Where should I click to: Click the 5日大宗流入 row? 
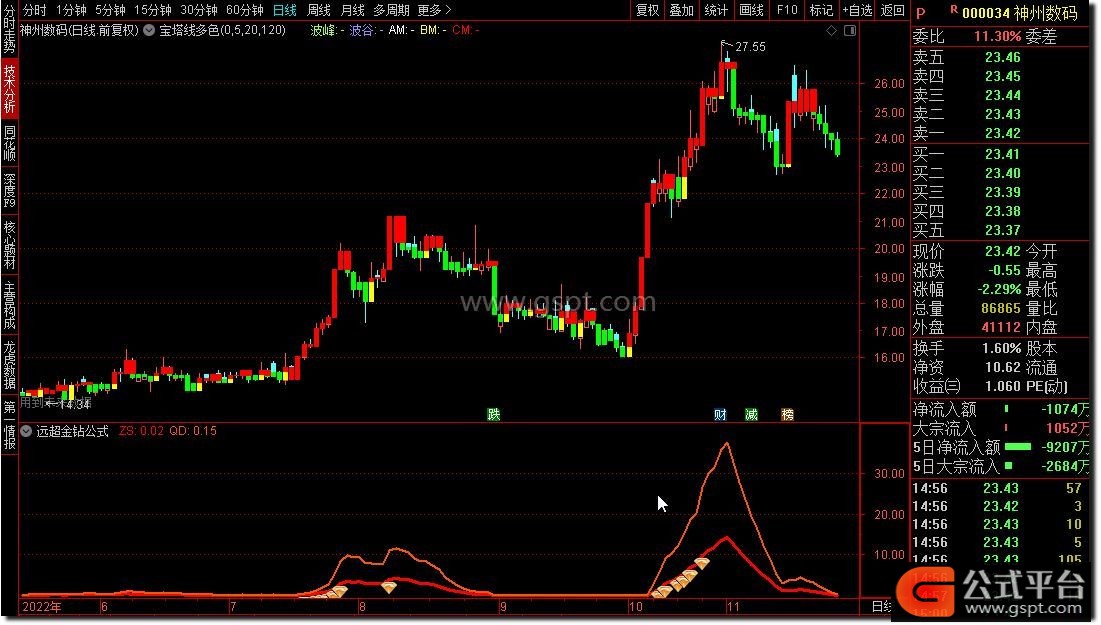coord(1001,466)
